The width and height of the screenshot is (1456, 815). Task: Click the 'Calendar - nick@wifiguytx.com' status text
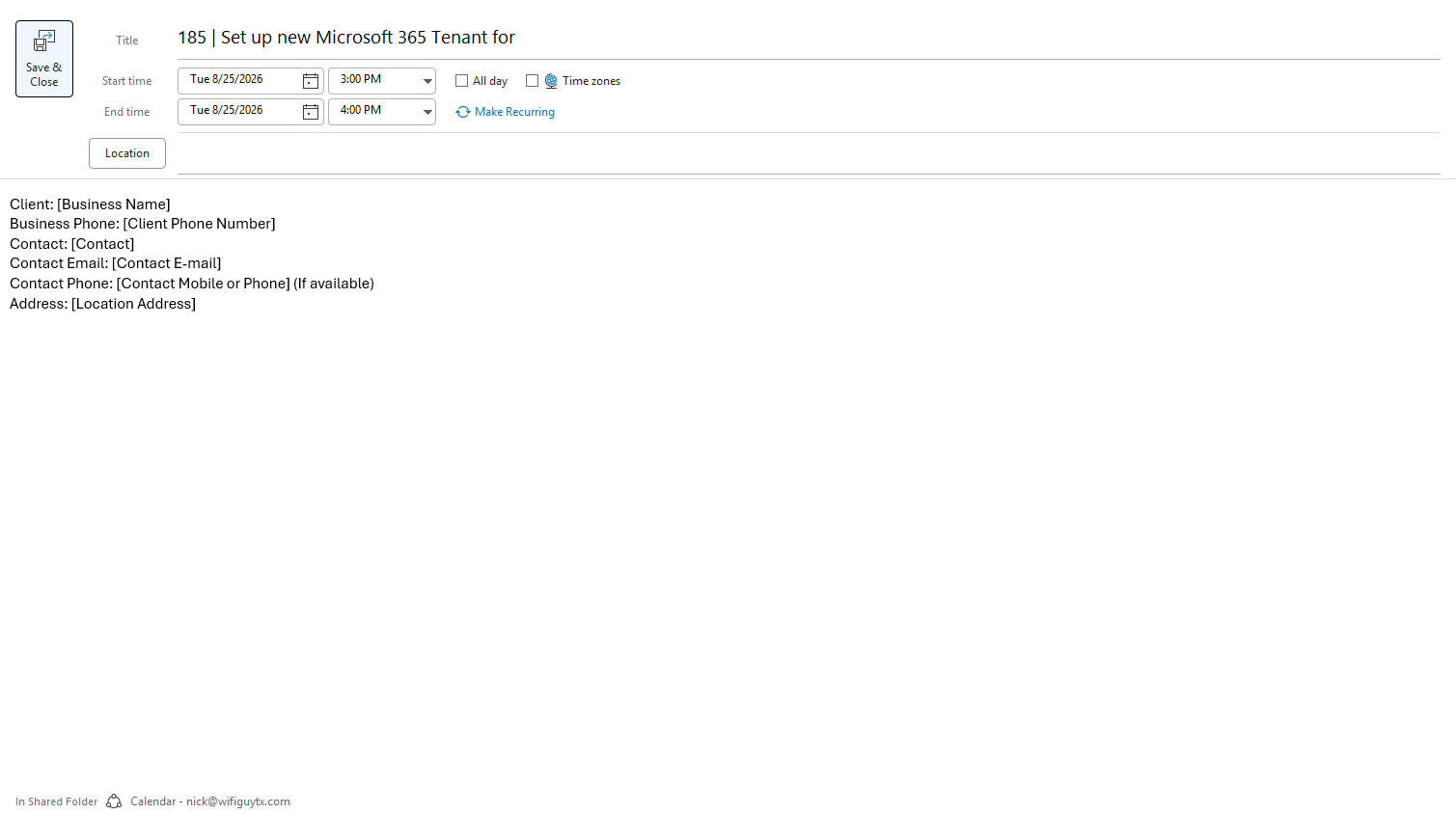click(210, 801)
